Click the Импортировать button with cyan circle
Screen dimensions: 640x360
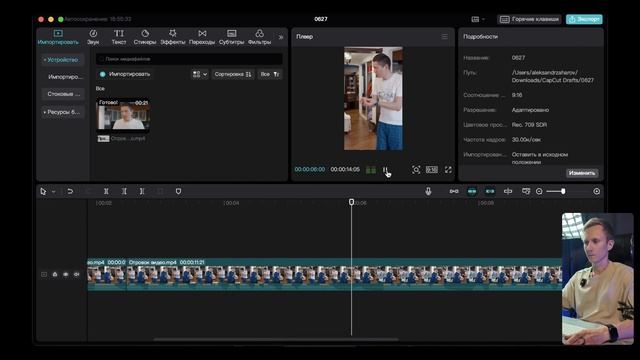(x=125, y=74)
